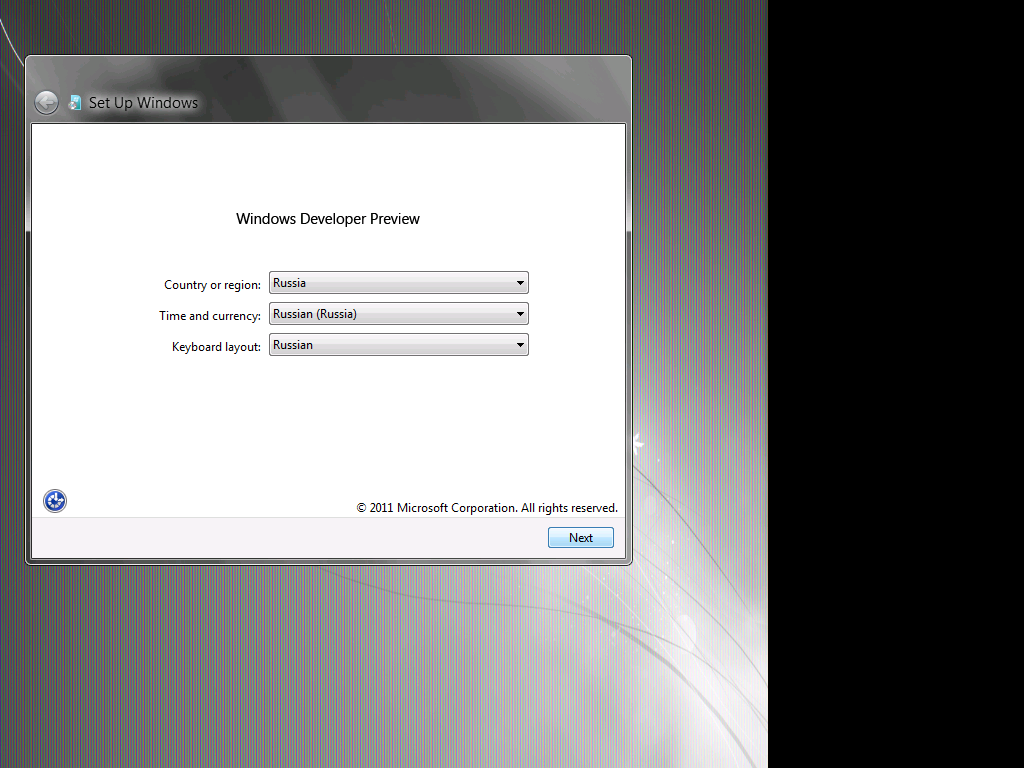The width and height of the screenshot is (1024, 768).
Task: Click the "Keyboard layout:" label
Action: click(x=216, y=347)
